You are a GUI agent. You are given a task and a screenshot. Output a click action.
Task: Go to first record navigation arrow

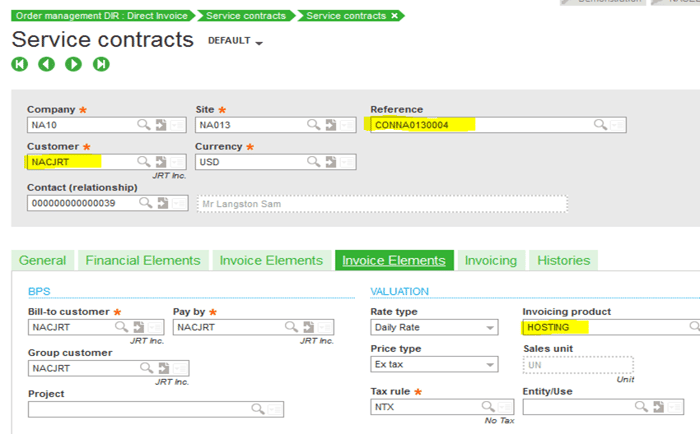tap(20, 64)
